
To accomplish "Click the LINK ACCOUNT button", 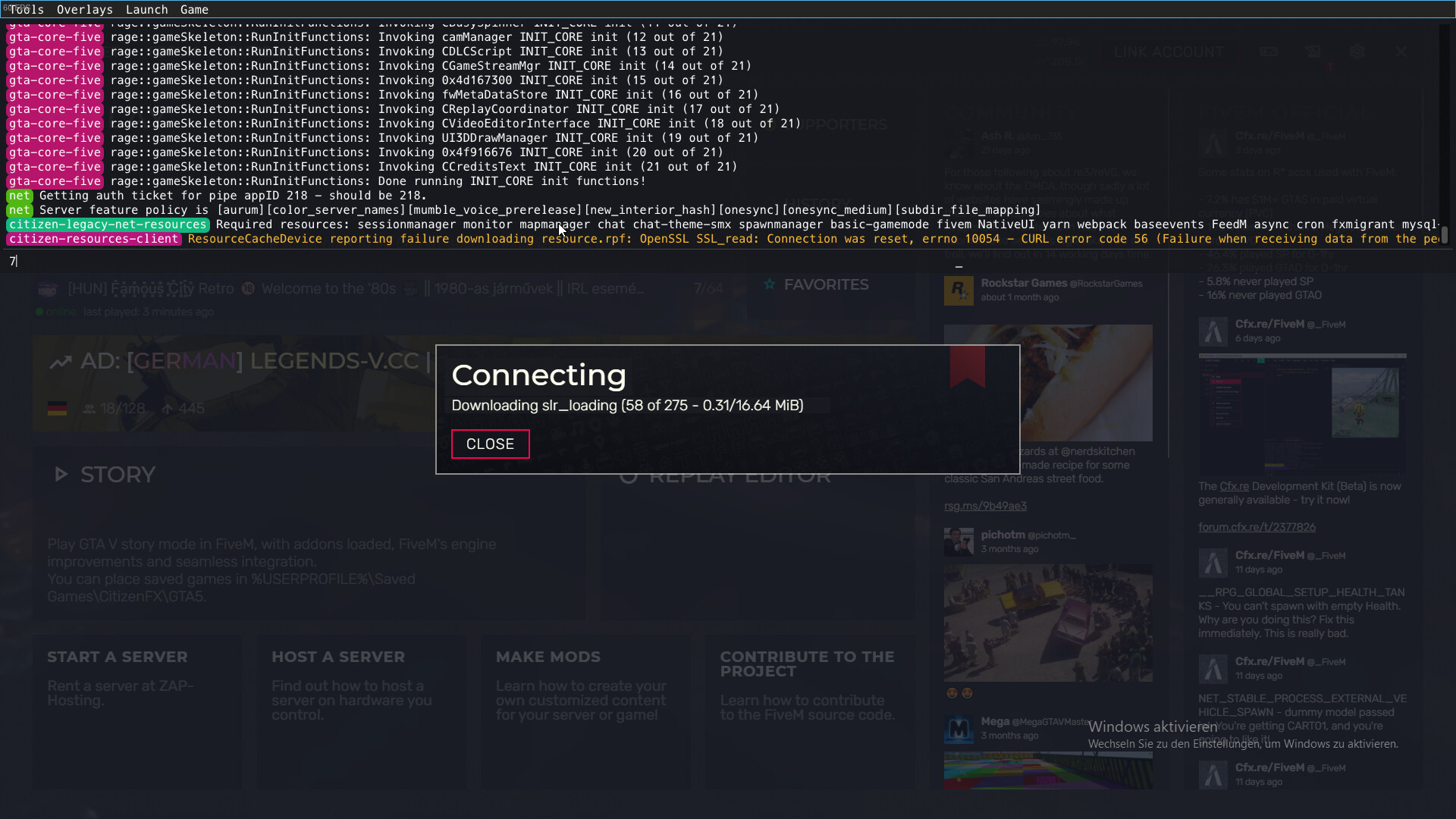I will [x=1169, y=52].
